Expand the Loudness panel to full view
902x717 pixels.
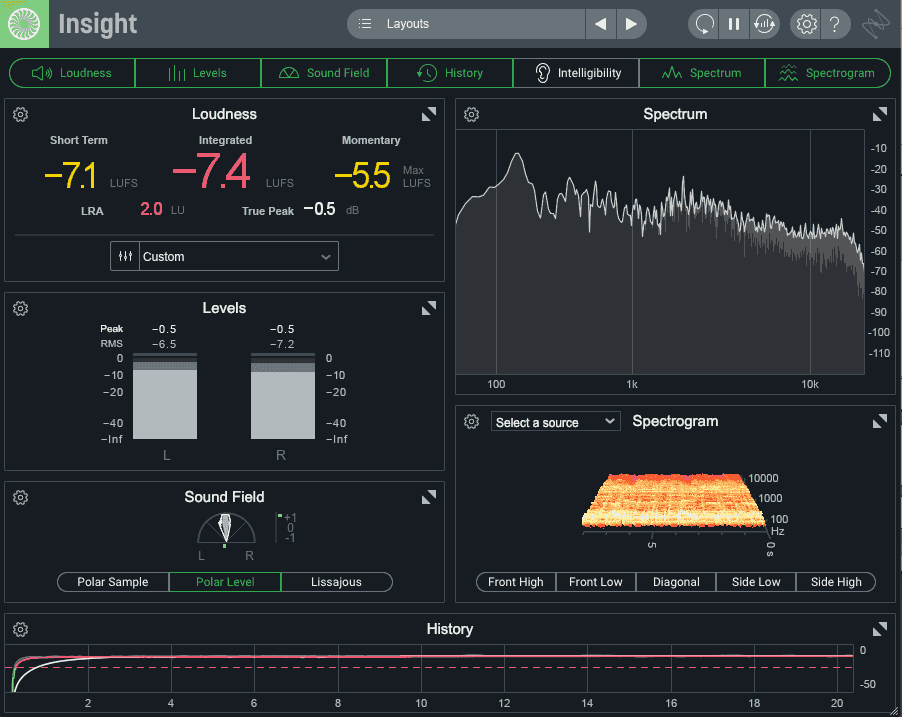pos(429,115)
